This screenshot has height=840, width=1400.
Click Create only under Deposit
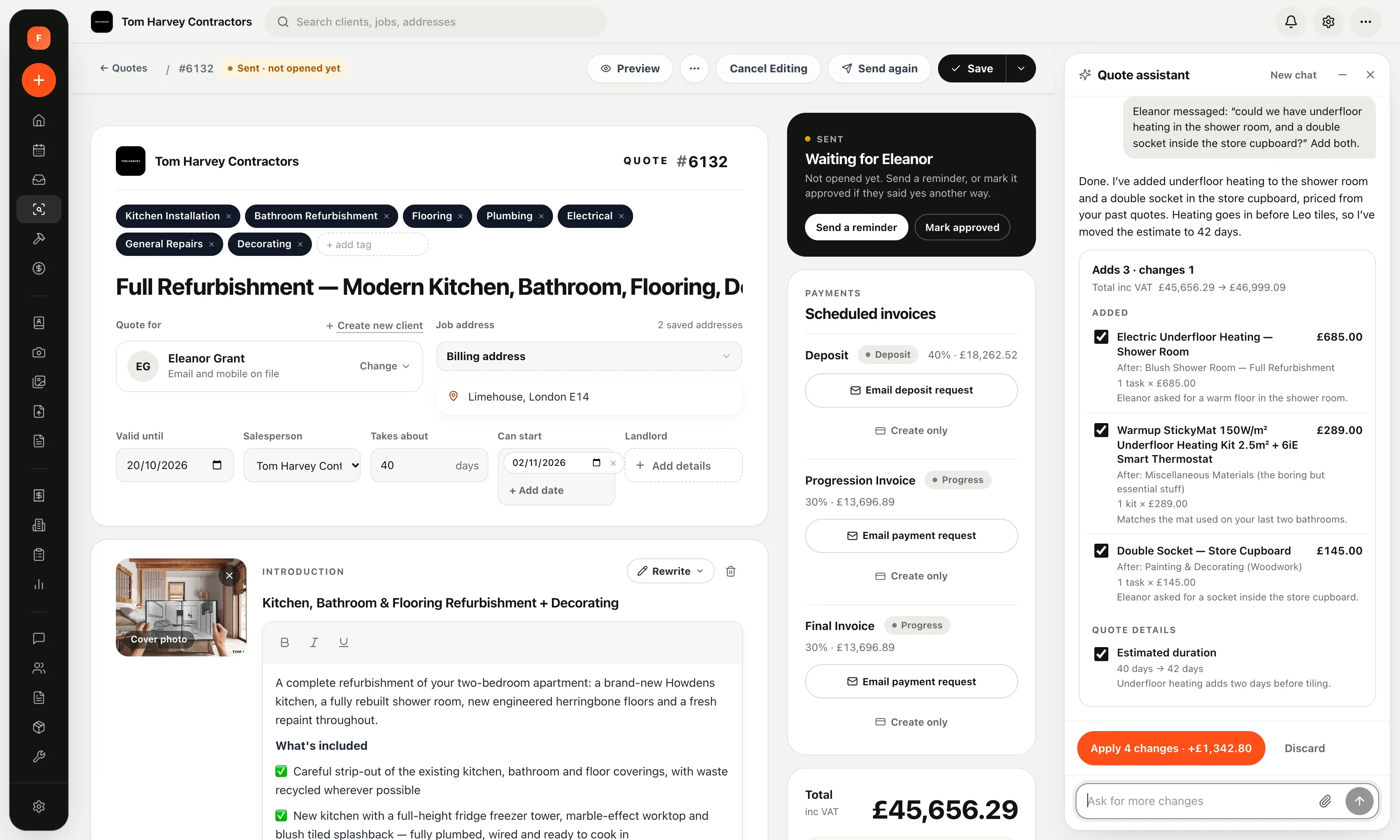(x=911, y=431)
